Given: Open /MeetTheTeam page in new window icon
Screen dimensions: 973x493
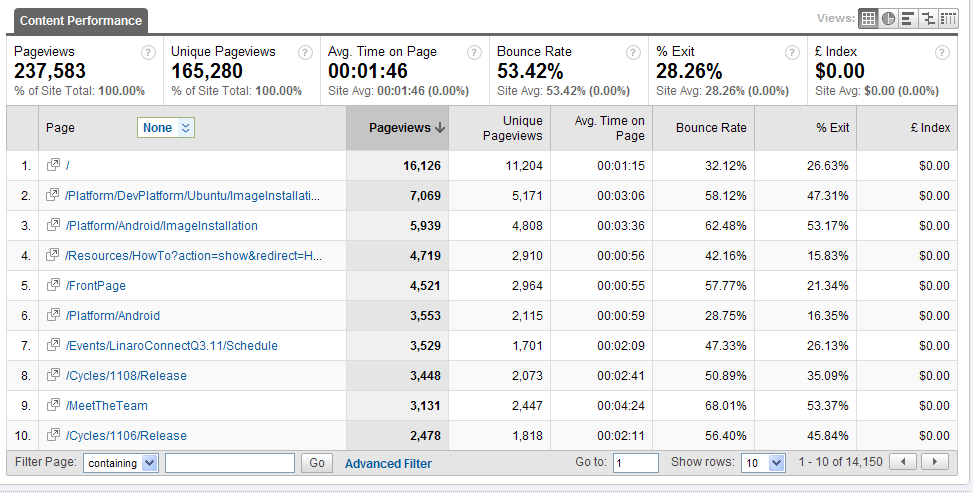Looking at the screenshot, I should (53, 406).
